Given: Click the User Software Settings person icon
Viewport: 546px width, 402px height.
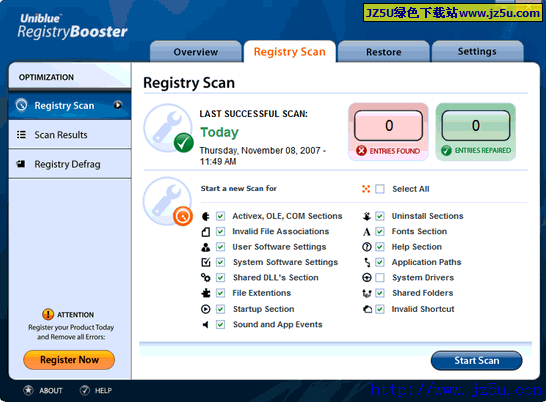Looking at the screenshot, I should tap(206, 247).
